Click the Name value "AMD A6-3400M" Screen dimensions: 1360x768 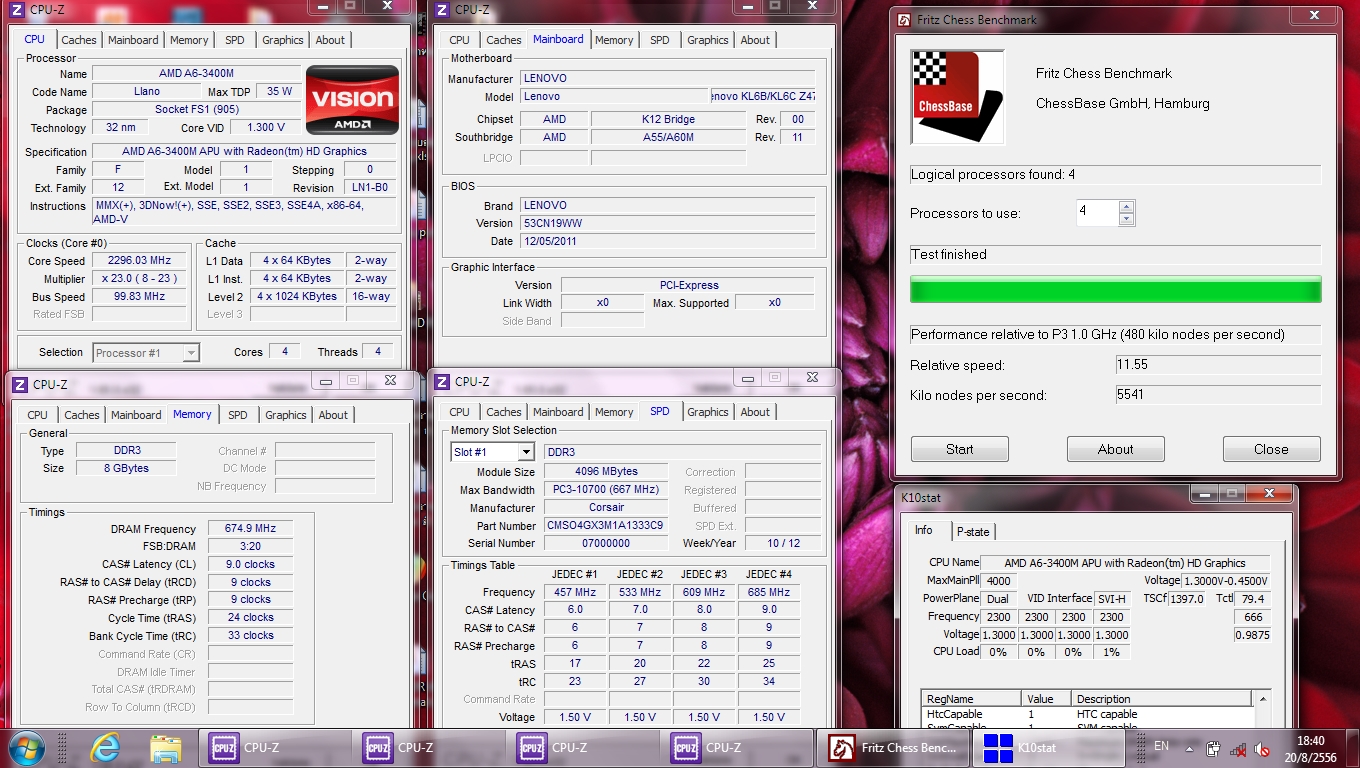coord(197,74)
